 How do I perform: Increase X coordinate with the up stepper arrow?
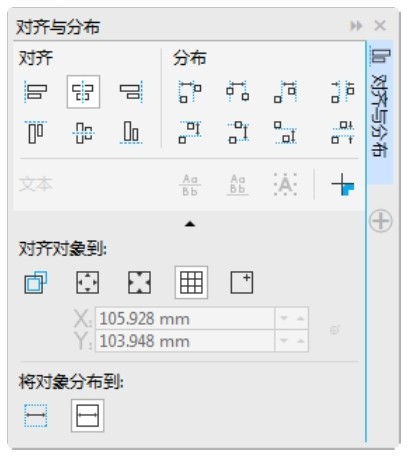301,318
